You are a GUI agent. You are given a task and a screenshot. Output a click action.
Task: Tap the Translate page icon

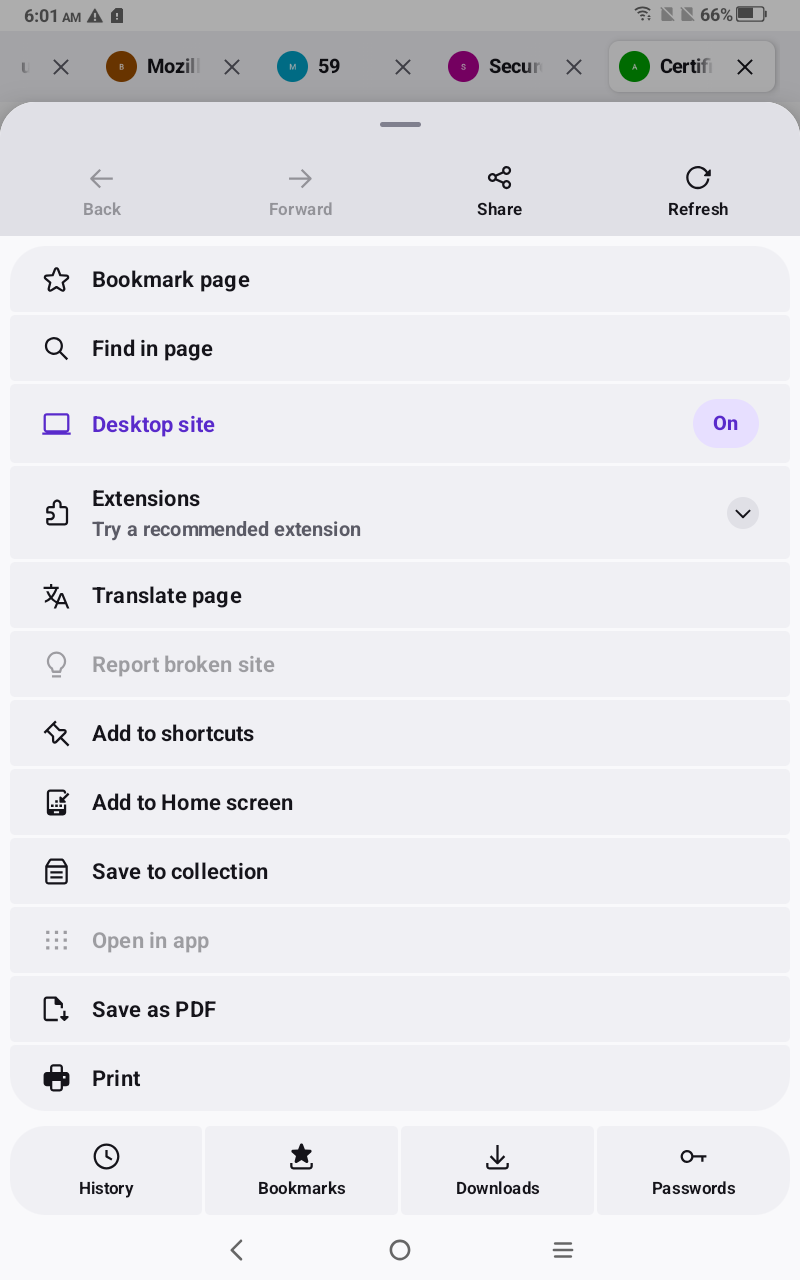[x=56, y=596]
